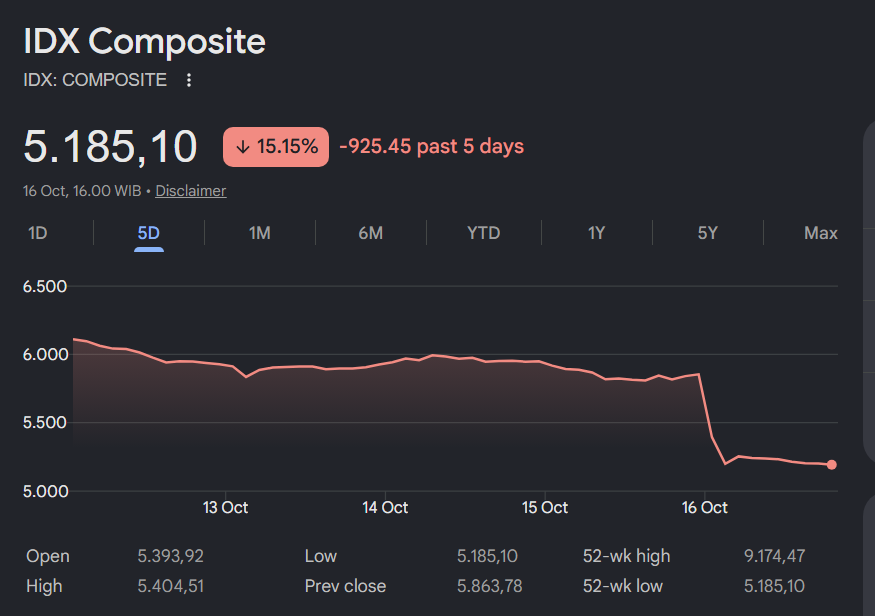Click the 52-wk high value 9.174,47
875x616 pixels.
coord(775,556)
